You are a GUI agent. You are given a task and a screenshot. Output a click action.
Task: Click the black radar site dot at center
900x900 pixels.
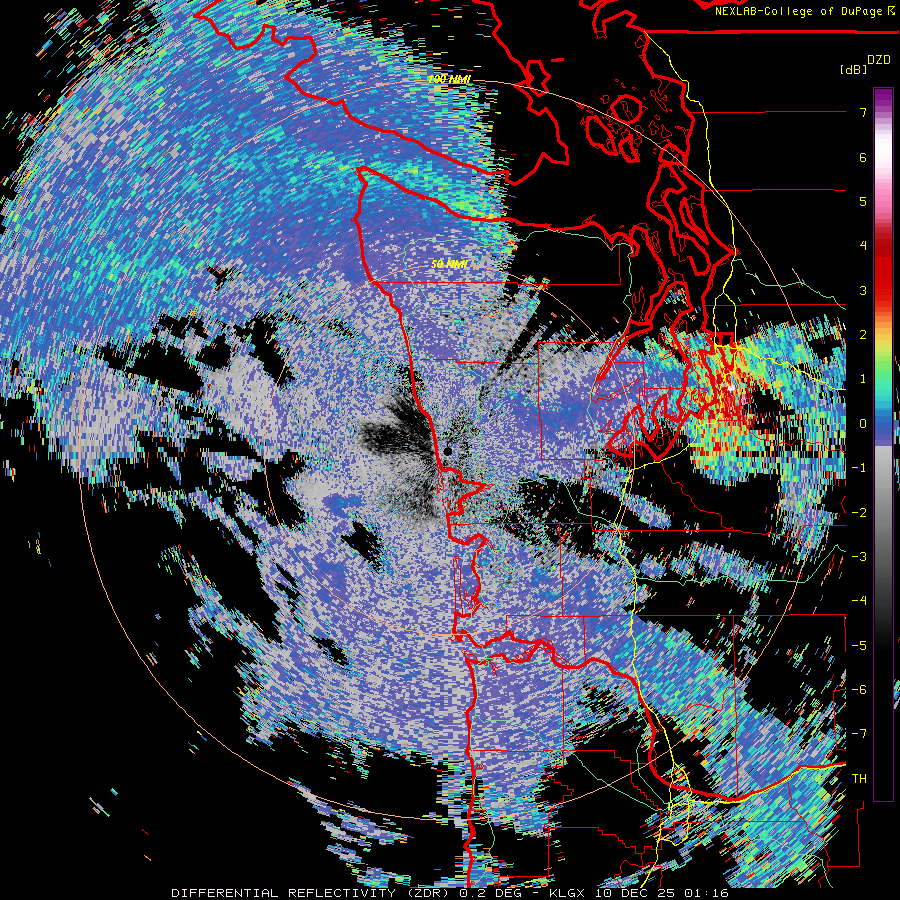448,452
